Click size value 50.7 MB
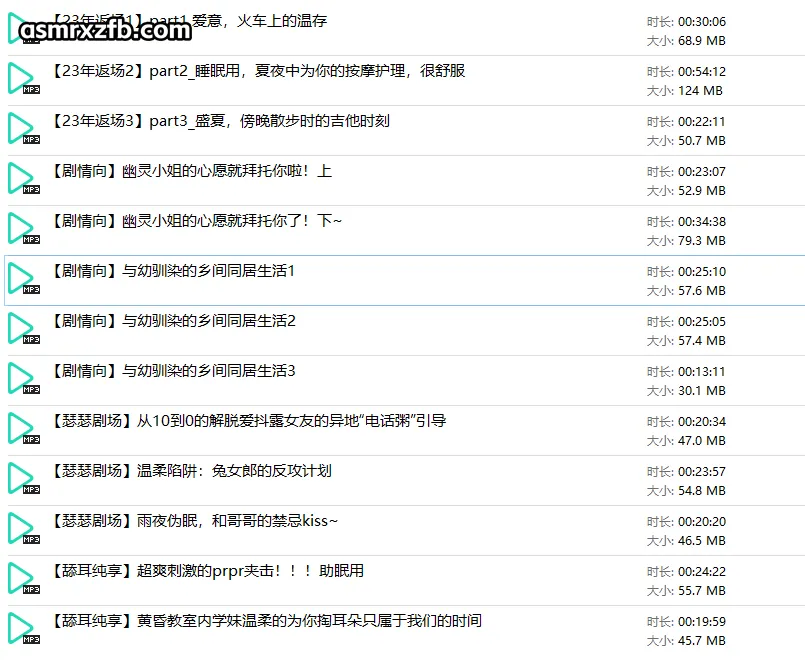 tap(702, 141)
